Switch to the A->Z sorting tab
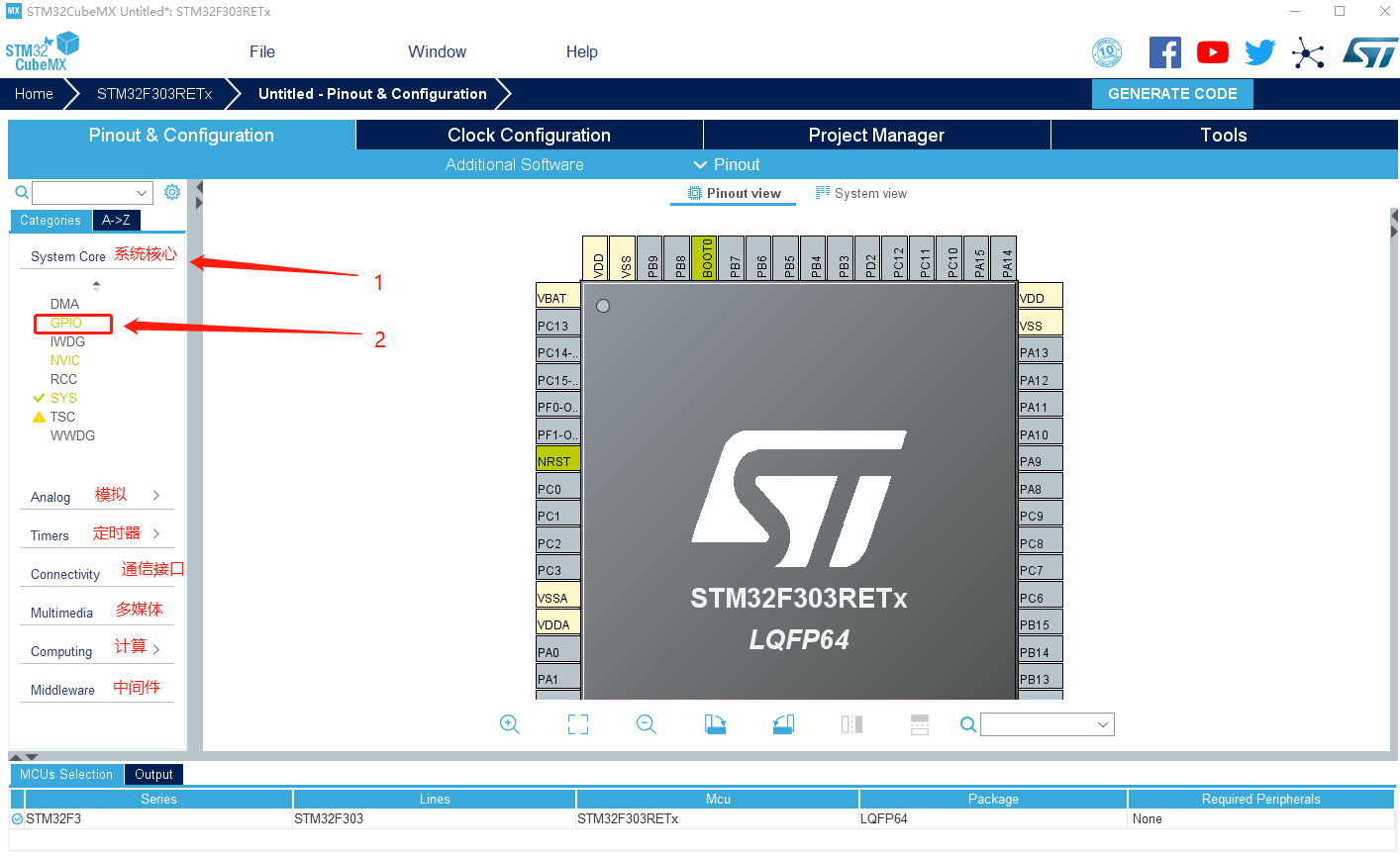 click(x=116, y=220)
